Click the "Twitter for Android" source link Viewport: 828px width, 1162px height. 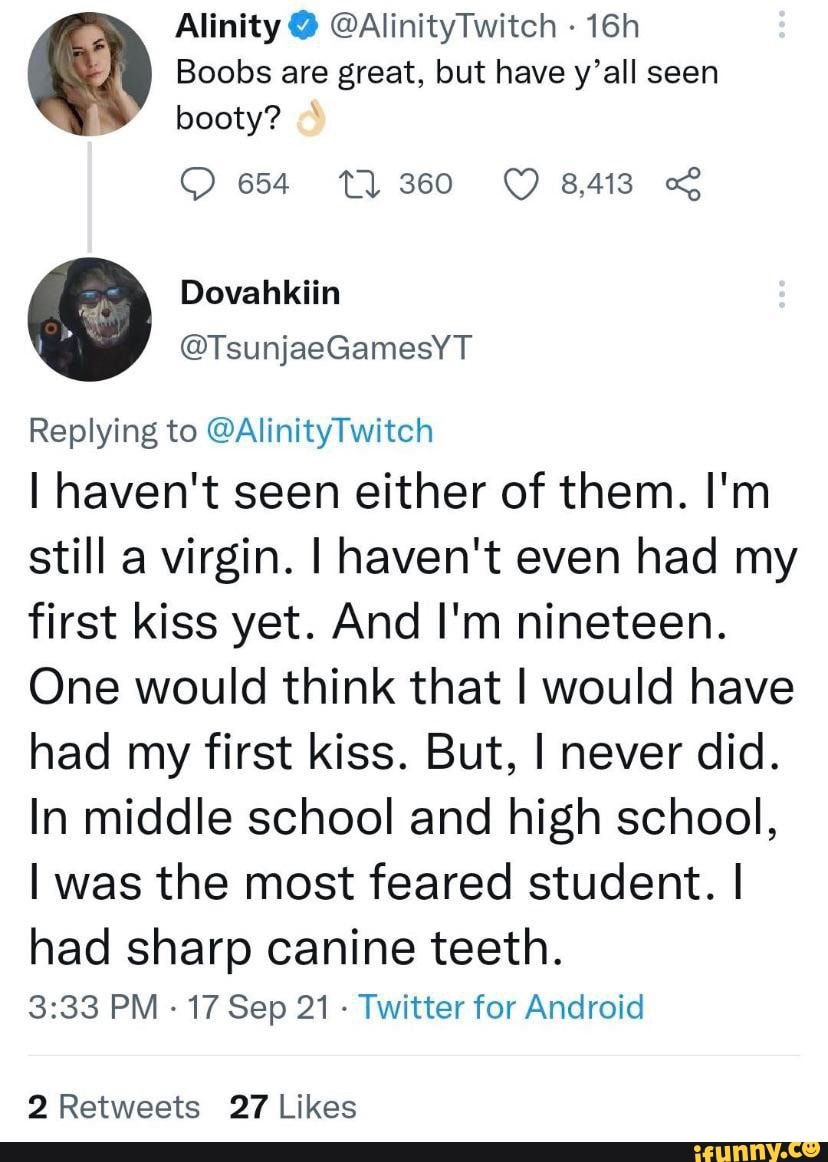(x=501, y=1005)
